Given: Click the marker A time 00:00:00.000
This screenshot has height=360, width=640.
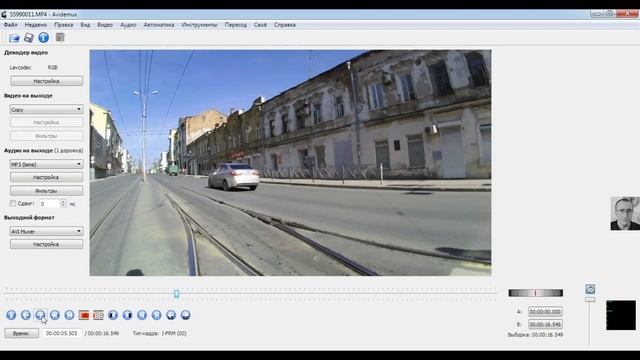Looking at the screenshot, I should 545,311.
